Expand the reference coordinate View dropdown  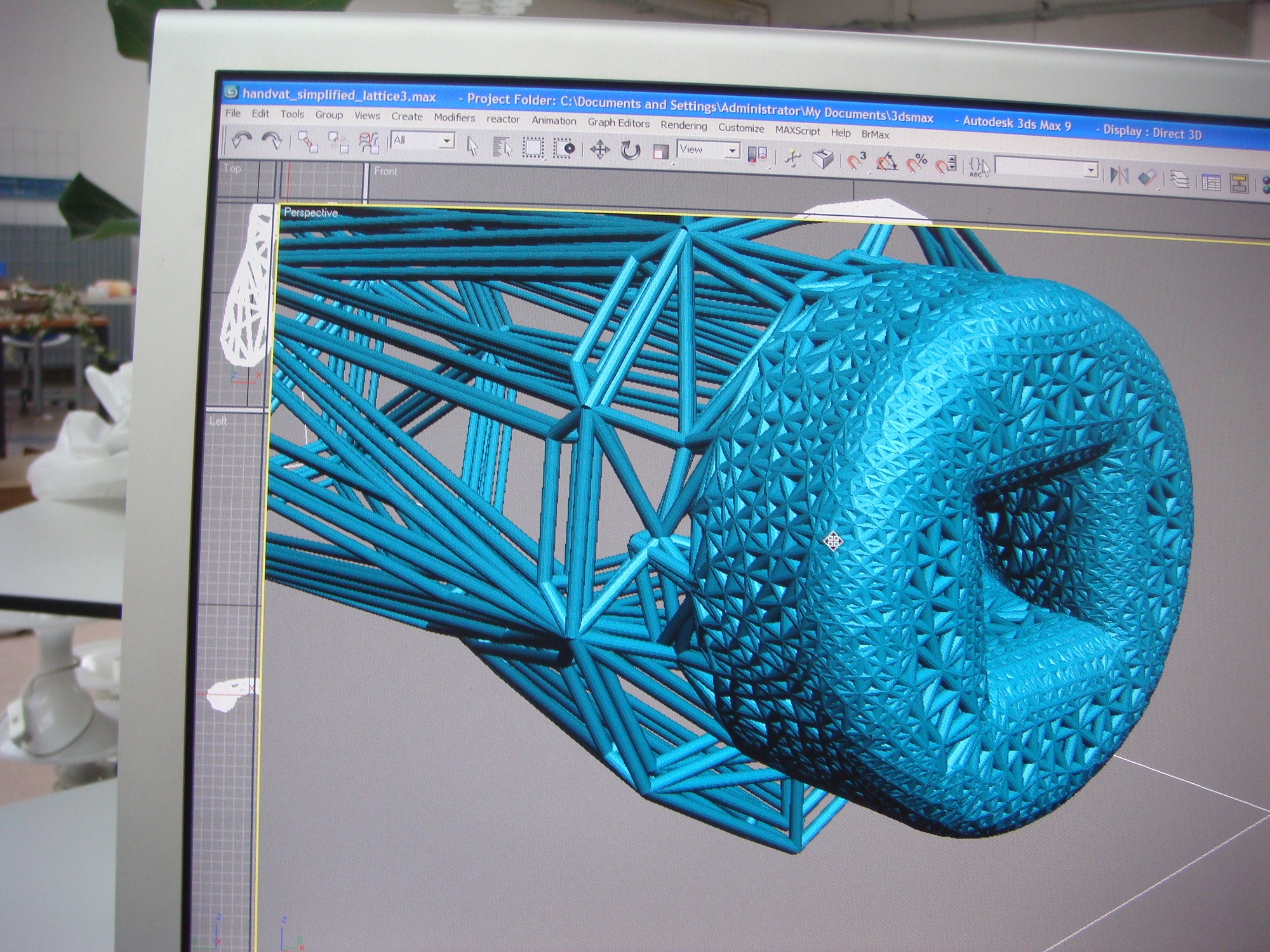coord(732,150)
